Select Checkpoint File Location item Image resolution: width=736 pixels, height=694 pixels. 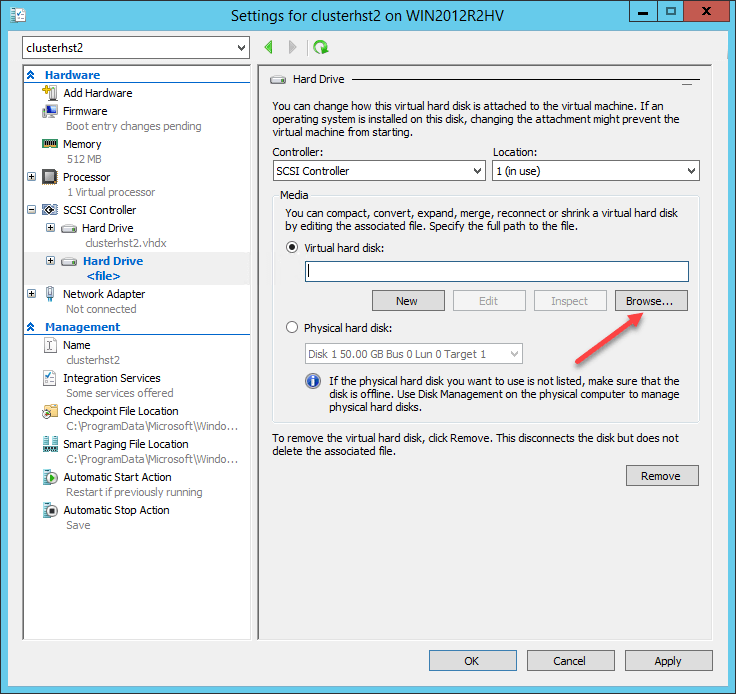[121, 411]
